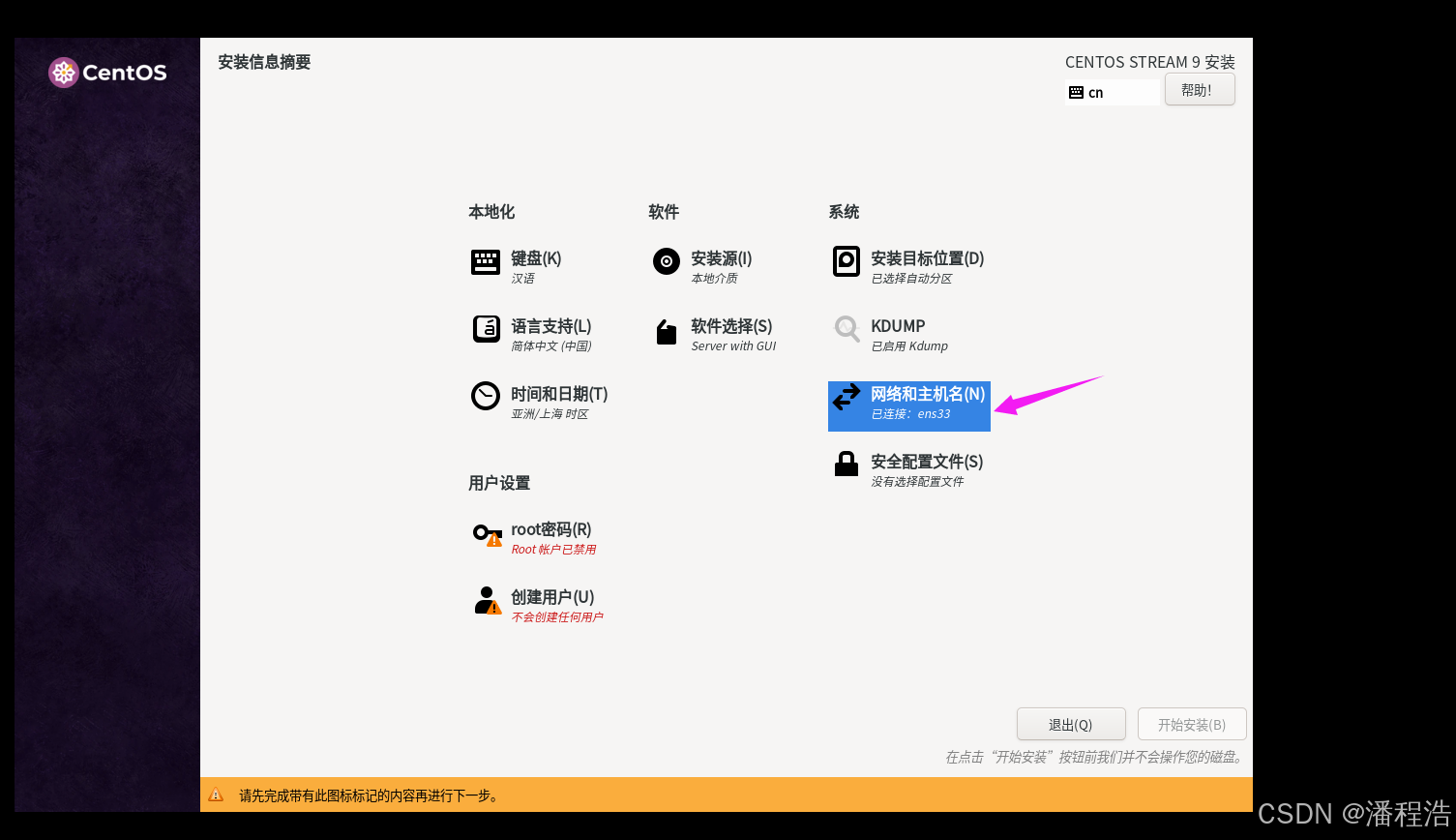Click the disc icon for 安装源(I)

667,261
